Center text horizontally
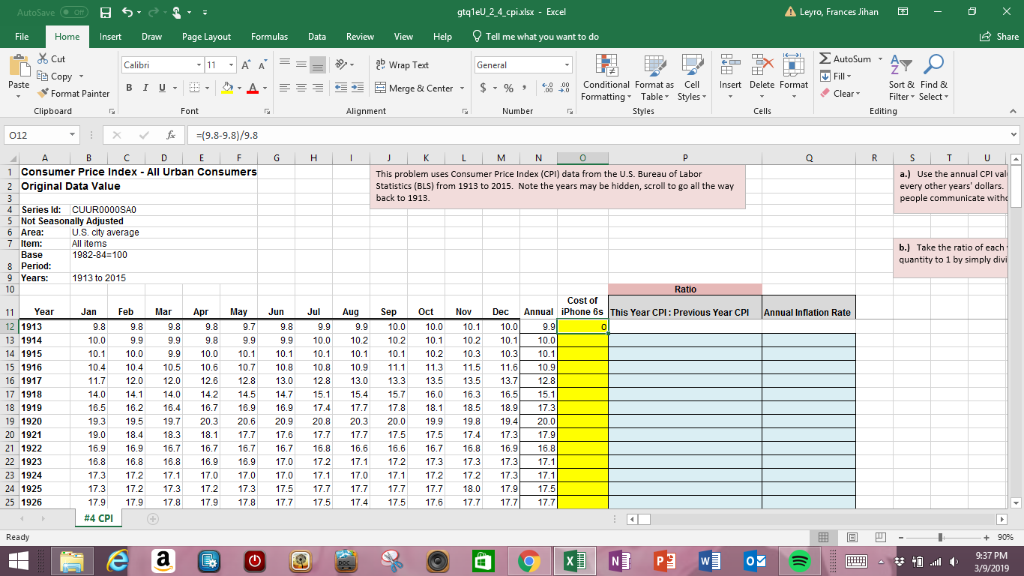Screen dimensions: 1024x576 click(x=300, y=88)
